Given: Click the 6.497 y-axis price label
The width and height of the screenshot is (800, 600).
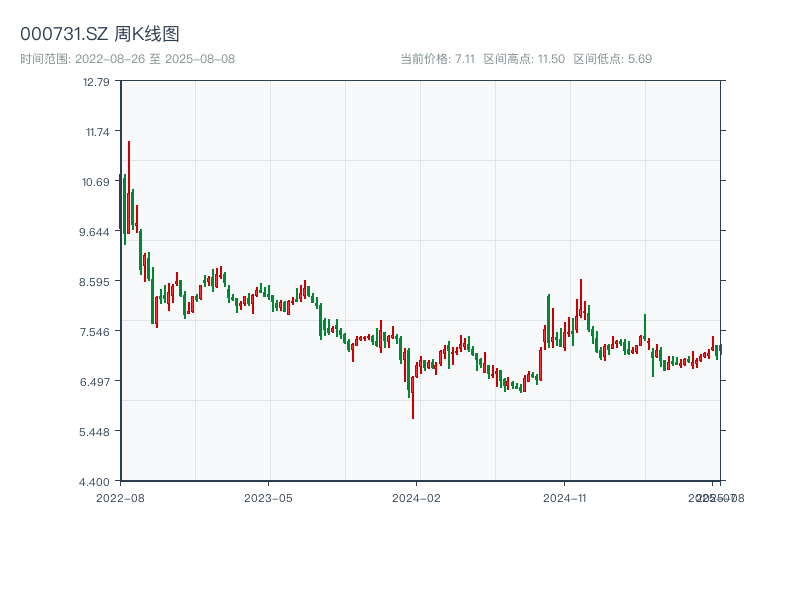Looking at the screenshot, I should coord(96,382).
